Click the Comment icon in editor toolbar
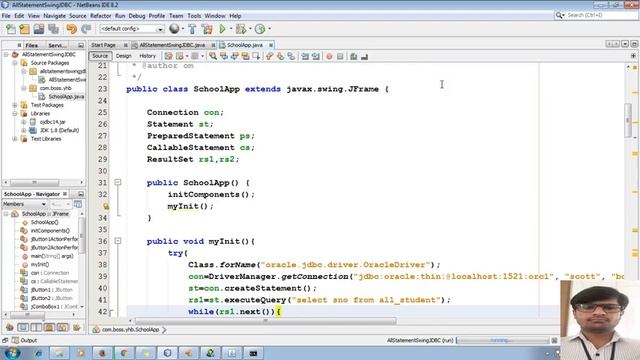The image size is (640, 360). click(353, 56)
